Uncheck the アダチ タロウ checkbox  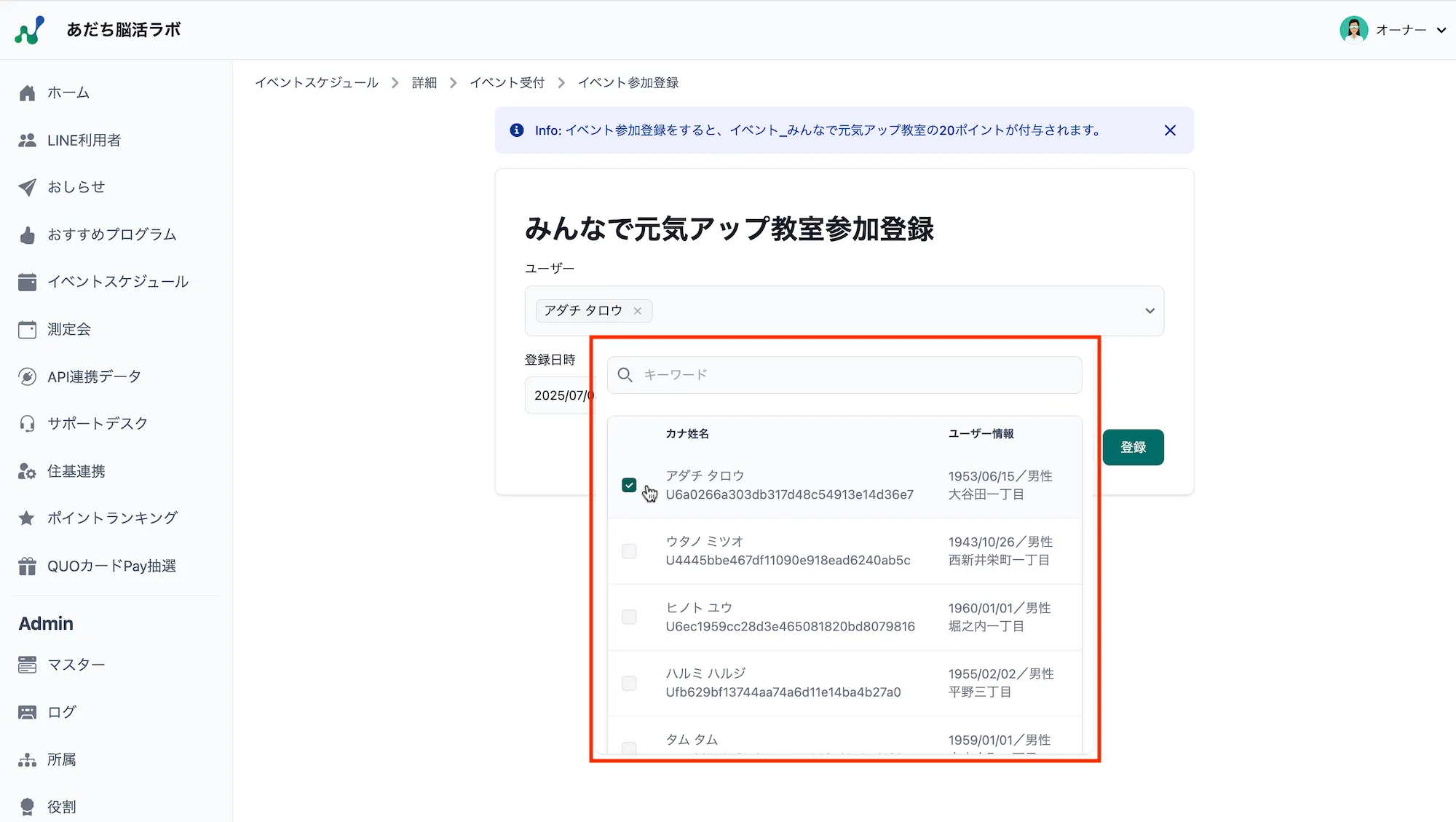pos(629,485)
